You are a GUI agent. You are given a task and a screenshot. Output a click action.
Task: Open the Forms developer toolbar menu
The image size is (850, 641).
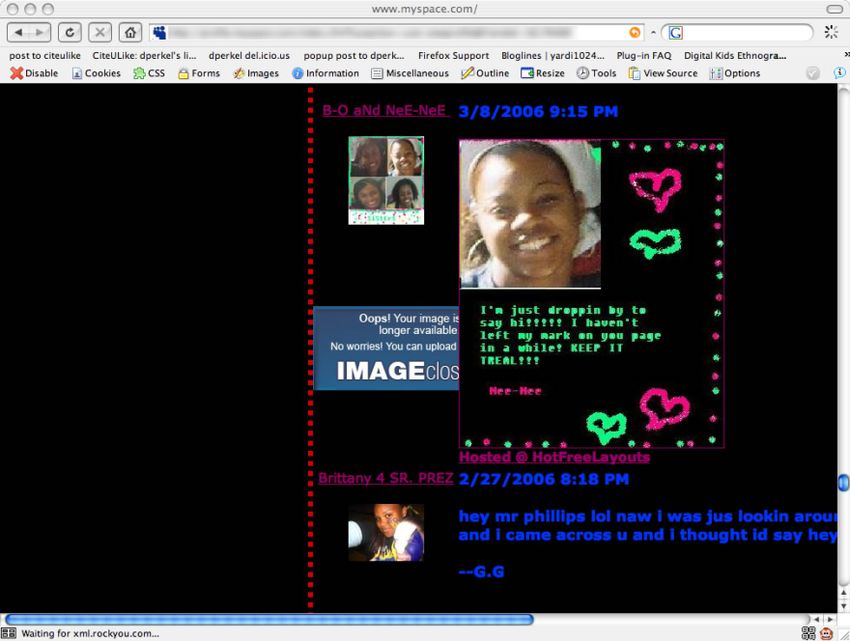tap(199, 73)
